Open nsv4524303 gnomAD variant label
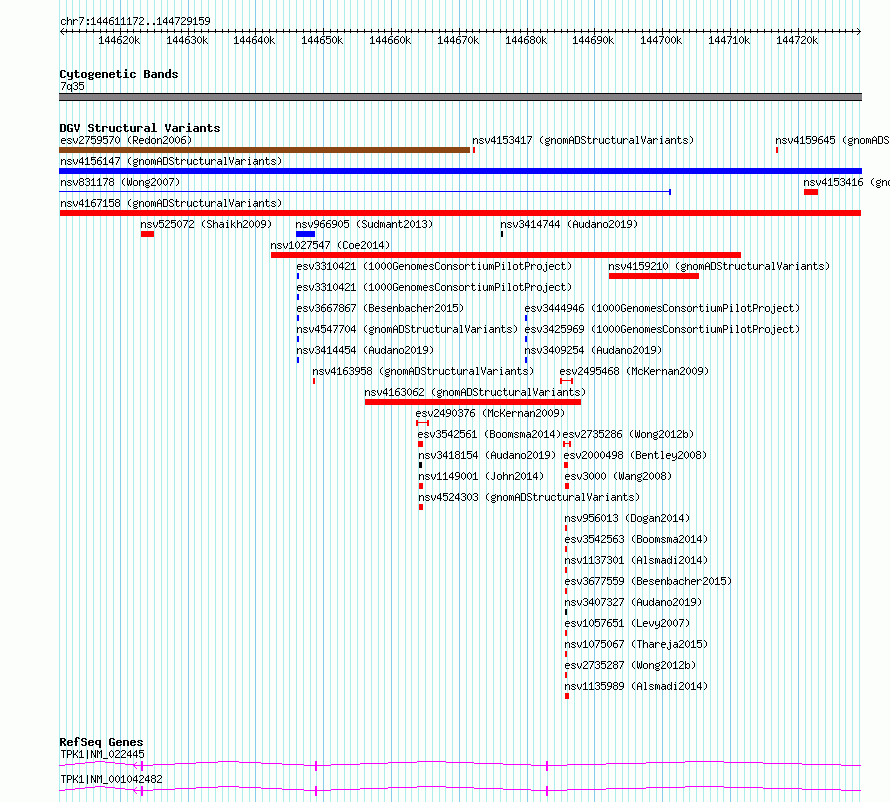The width and height of the screenshot is (890, 802). [529, 497]
